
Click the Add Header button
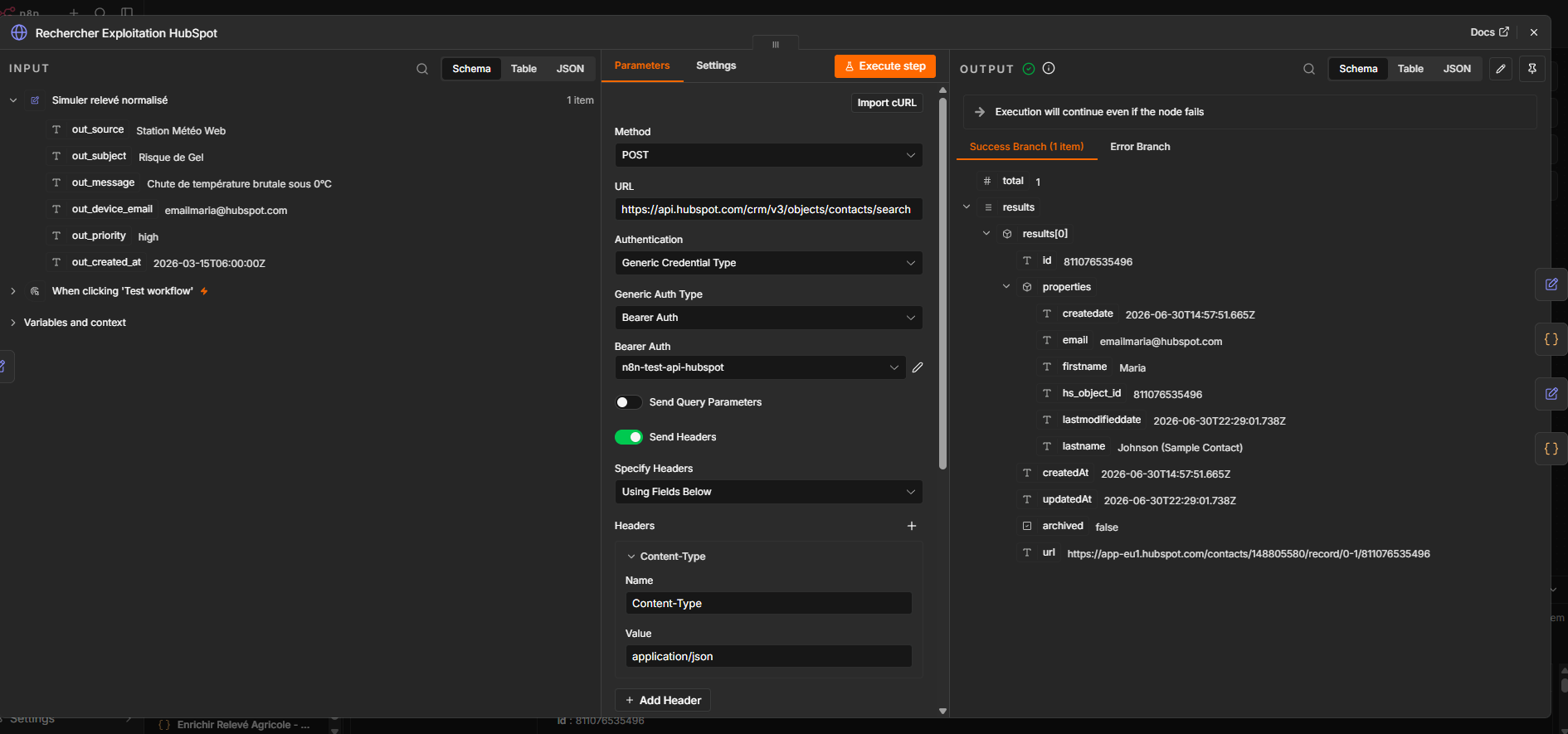(x=663, y=700)
